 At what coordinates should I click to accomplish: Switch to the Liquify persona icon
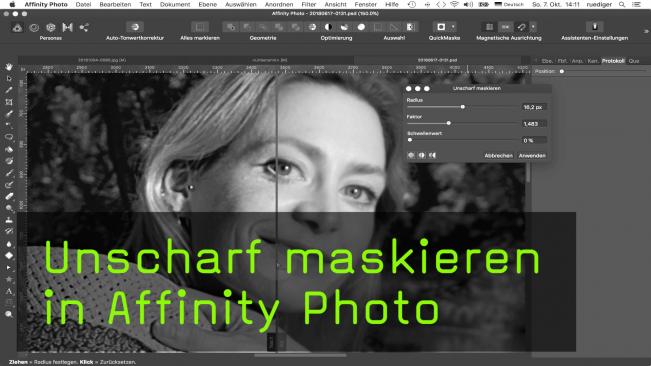coord(34,27)
